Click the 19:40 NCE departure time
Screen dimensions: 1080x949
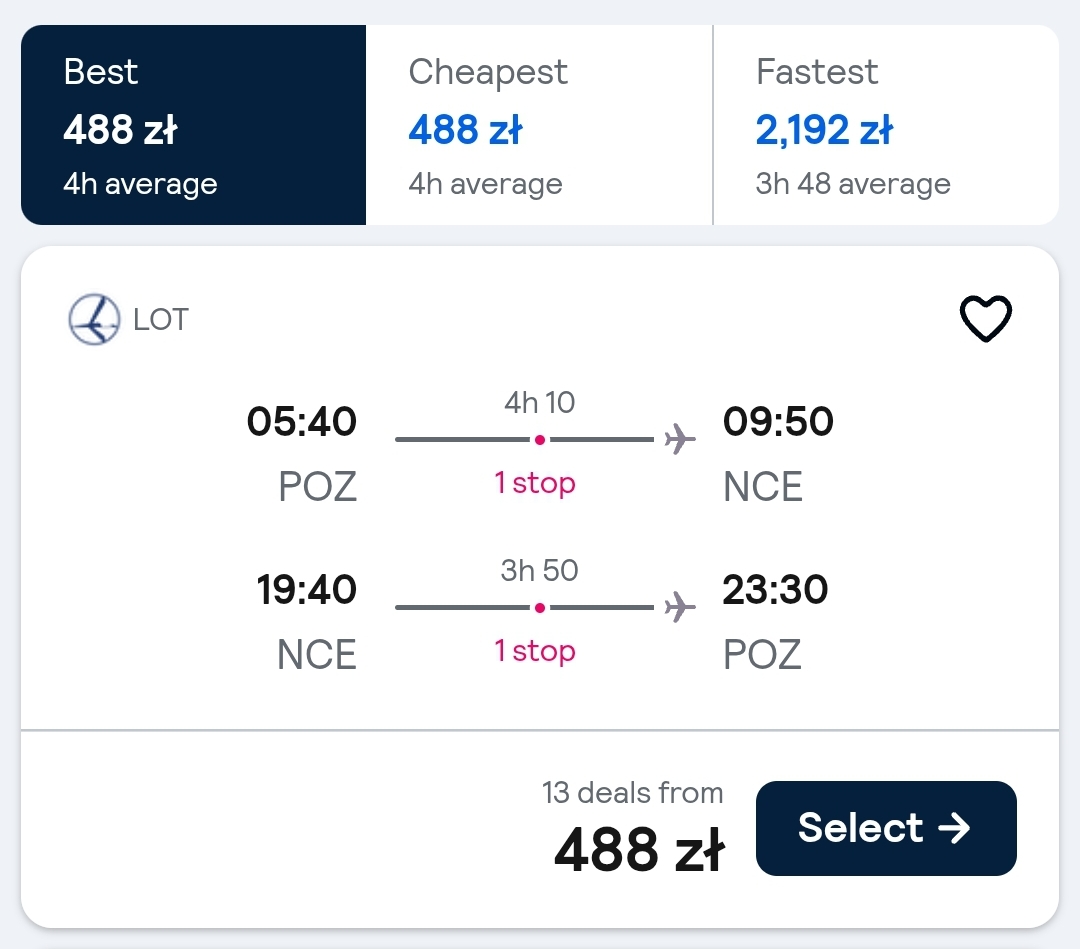(x=307, y=589)
